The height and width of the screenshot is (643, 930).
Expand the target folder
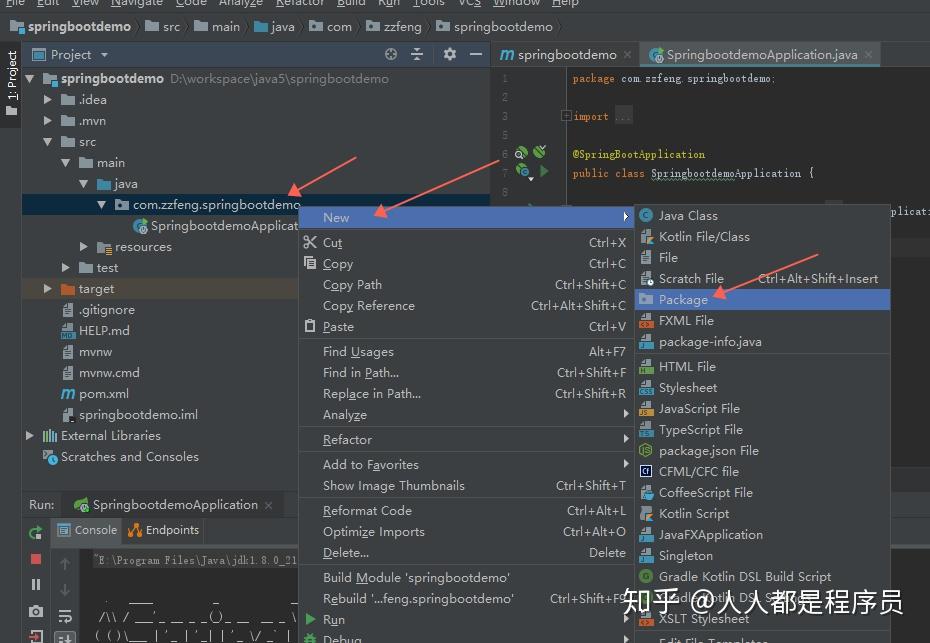coord(46,288)
